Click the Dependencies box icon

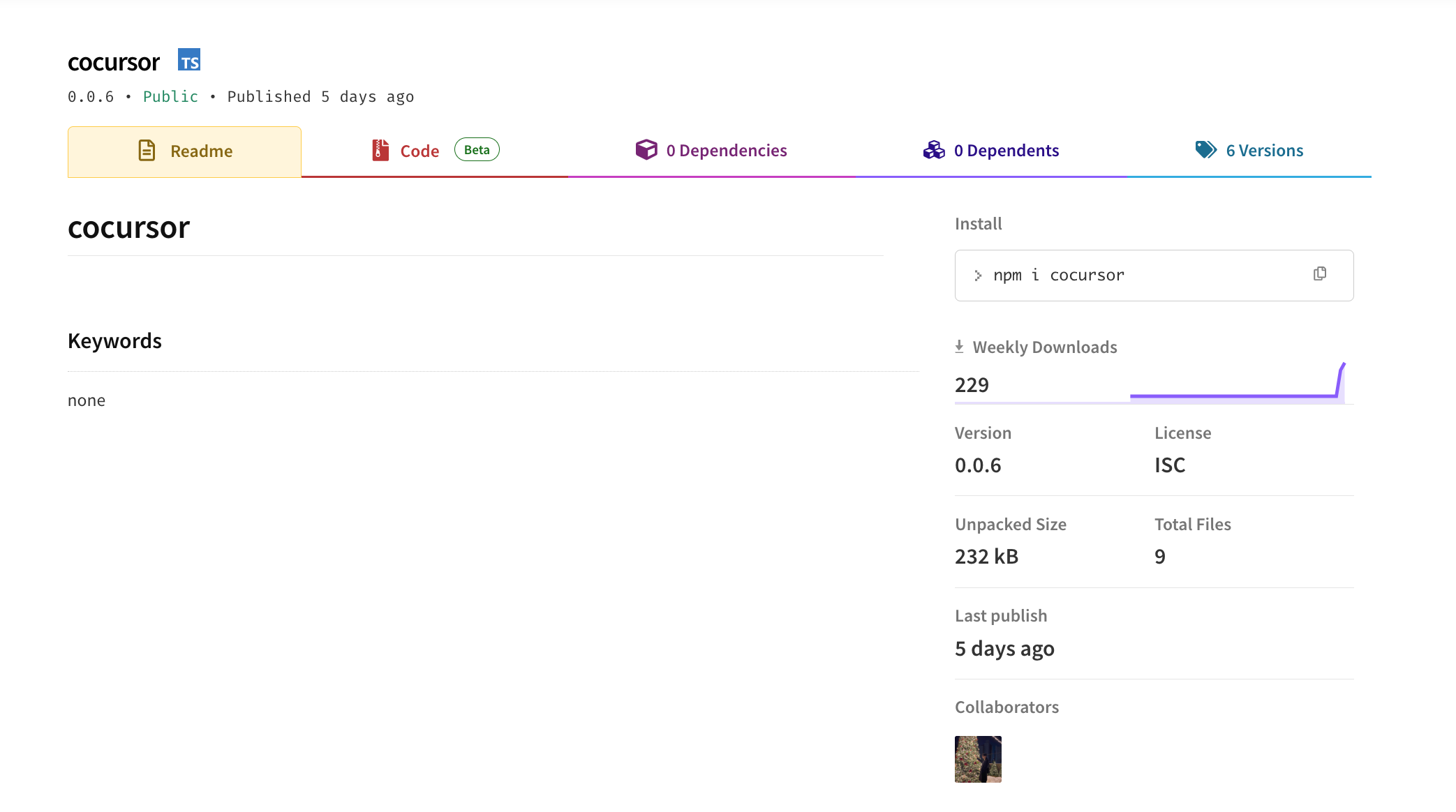pos(646,150)
